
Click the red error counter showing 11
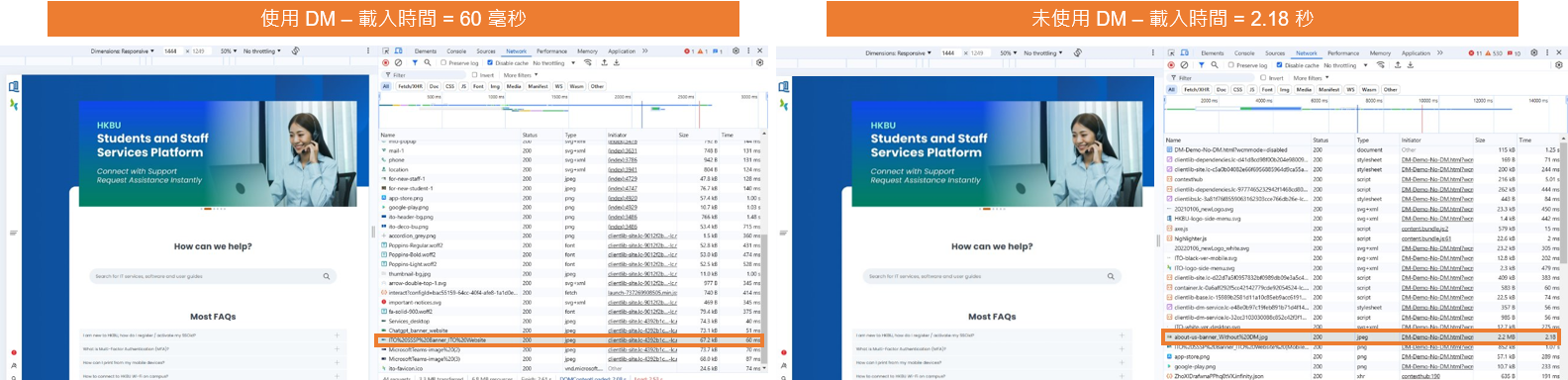(1475, 53)
